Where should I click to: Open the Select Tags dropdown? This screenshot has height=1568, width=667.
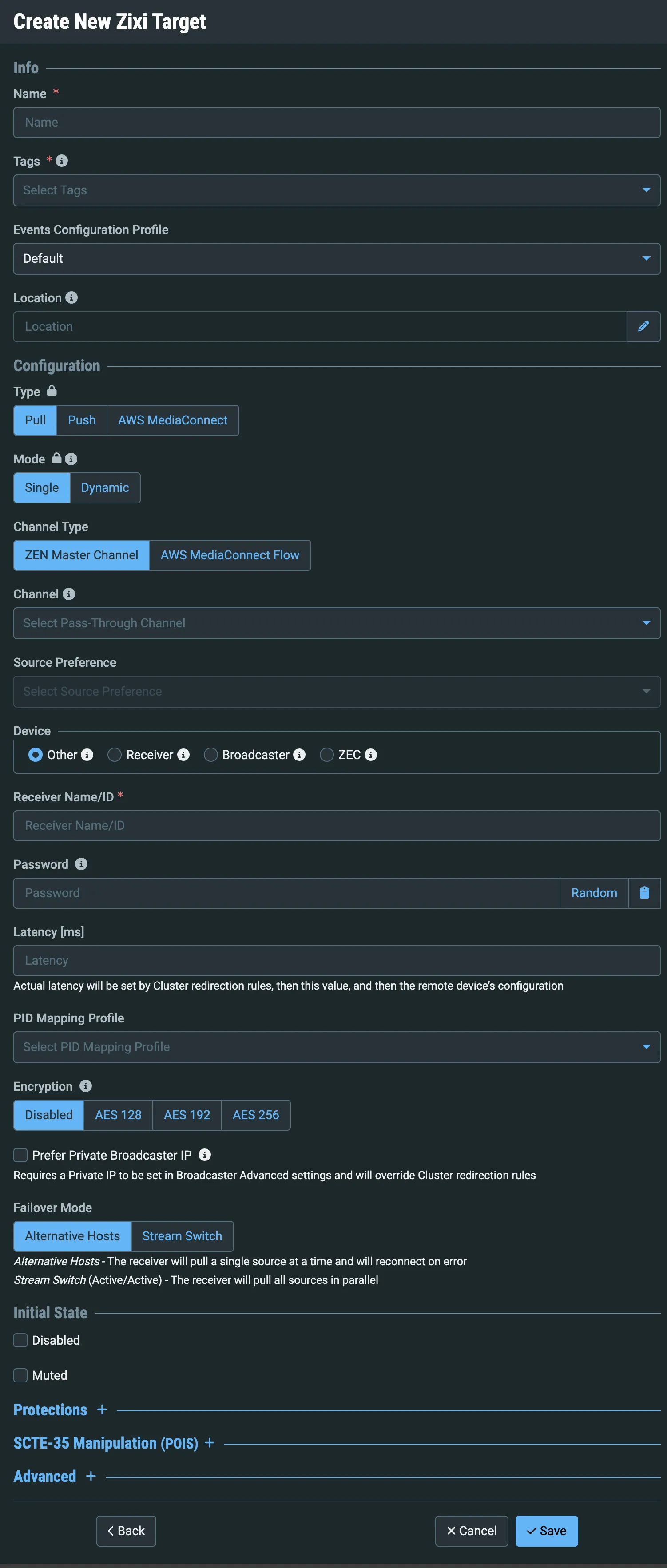(337, 190)
